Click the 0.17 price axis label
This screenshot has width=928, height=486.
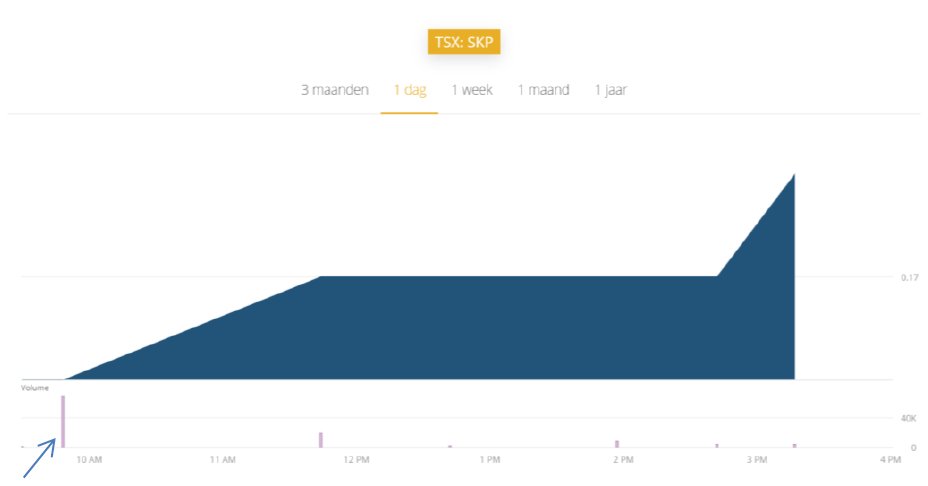coord(910,277)
